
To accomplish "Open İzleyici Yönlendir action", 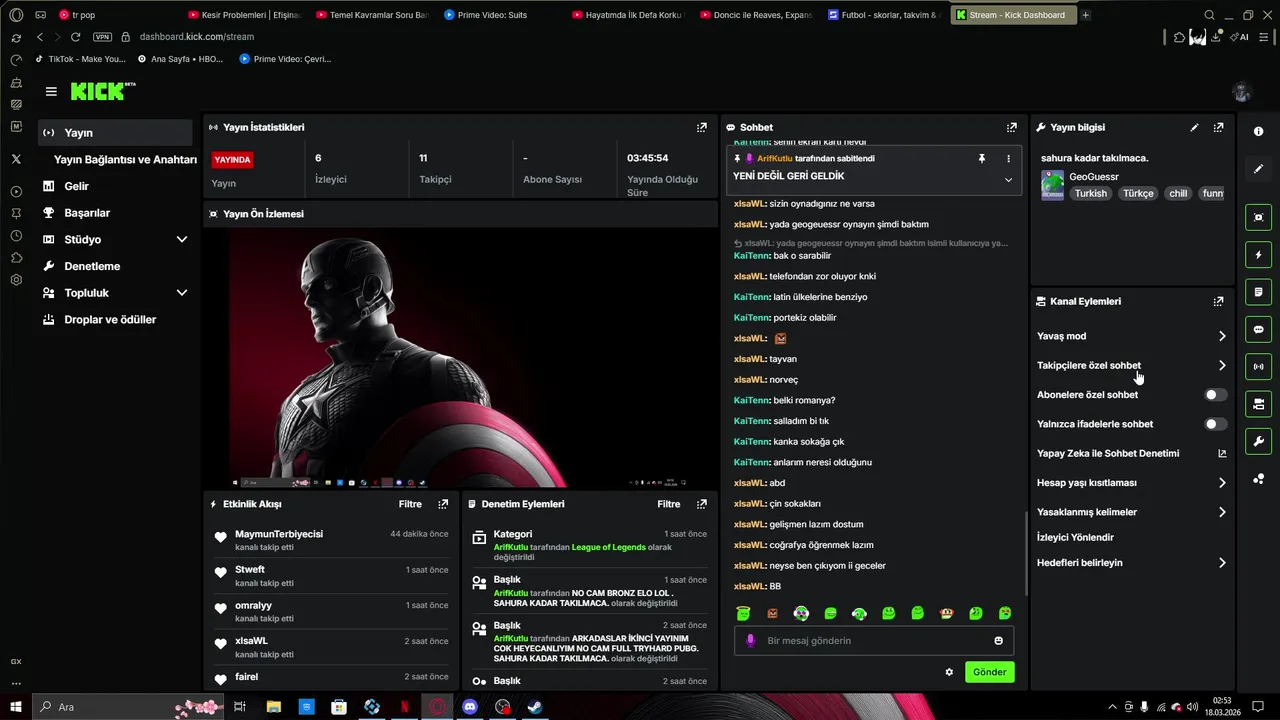I will click(x=1075, y=537).
